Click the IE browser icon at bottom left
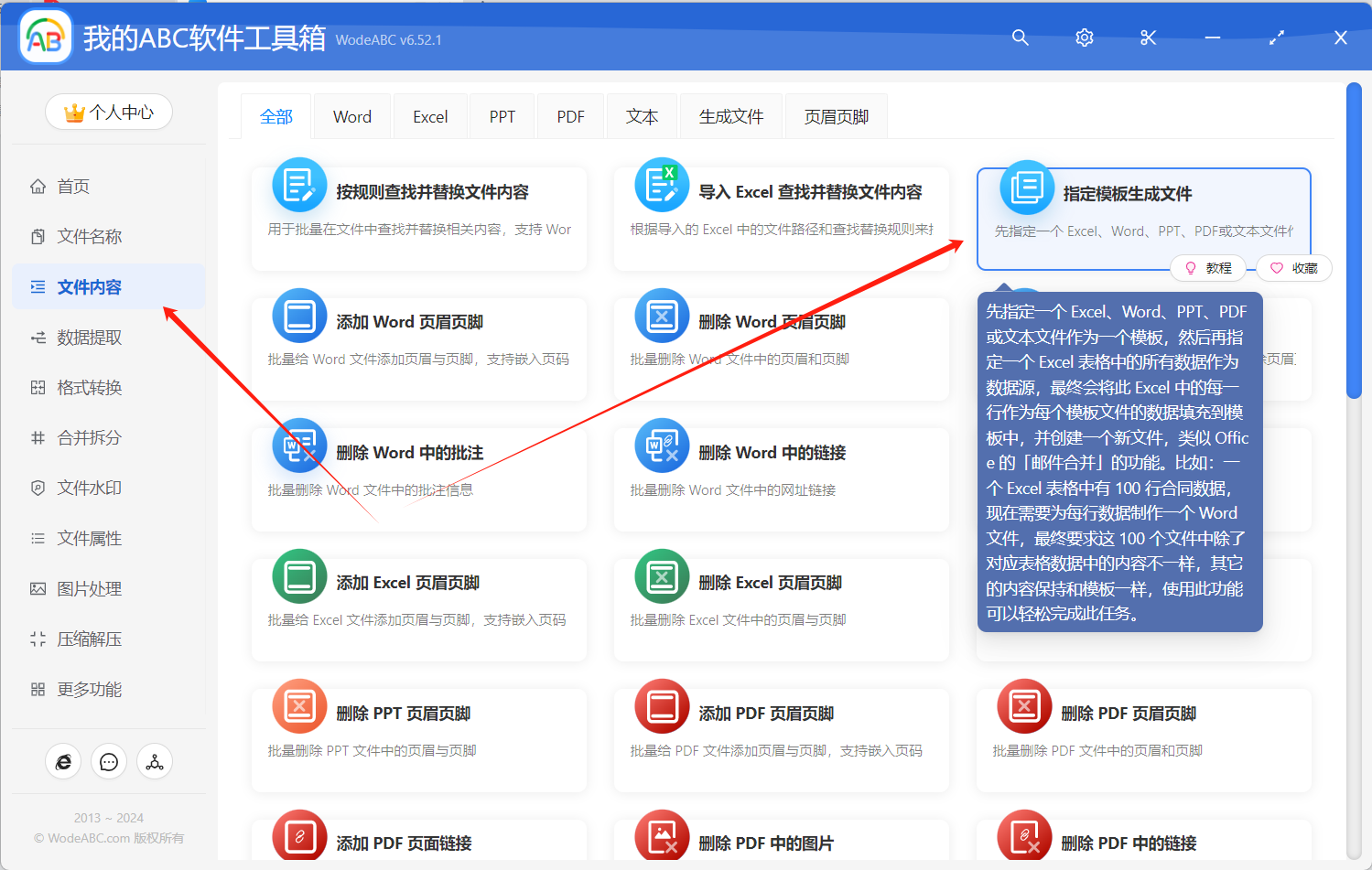The width and height of the screenshot is (1372, 870). [63, 761]
